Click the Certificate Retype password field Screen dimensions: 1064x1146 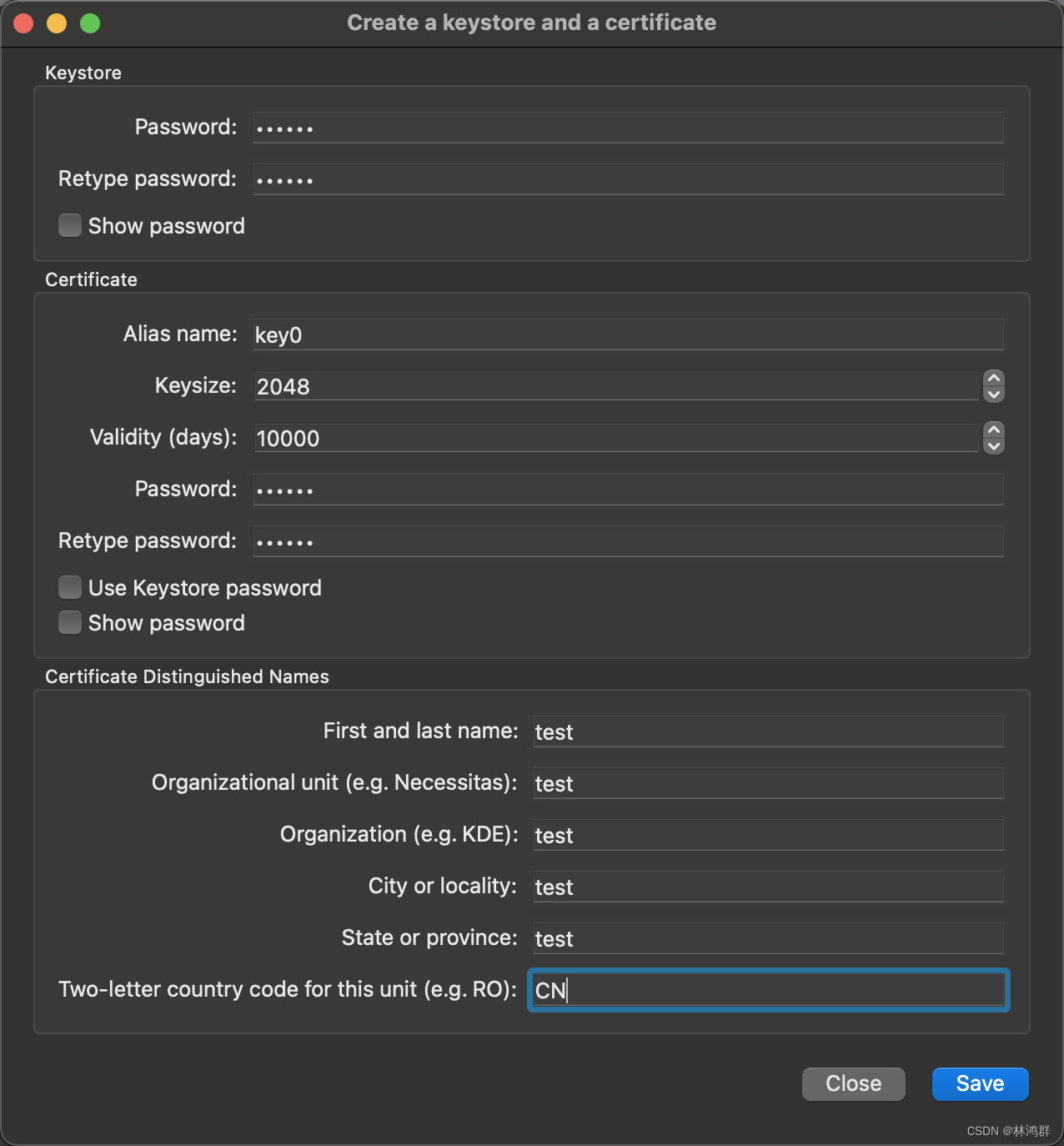pos(628,541)
